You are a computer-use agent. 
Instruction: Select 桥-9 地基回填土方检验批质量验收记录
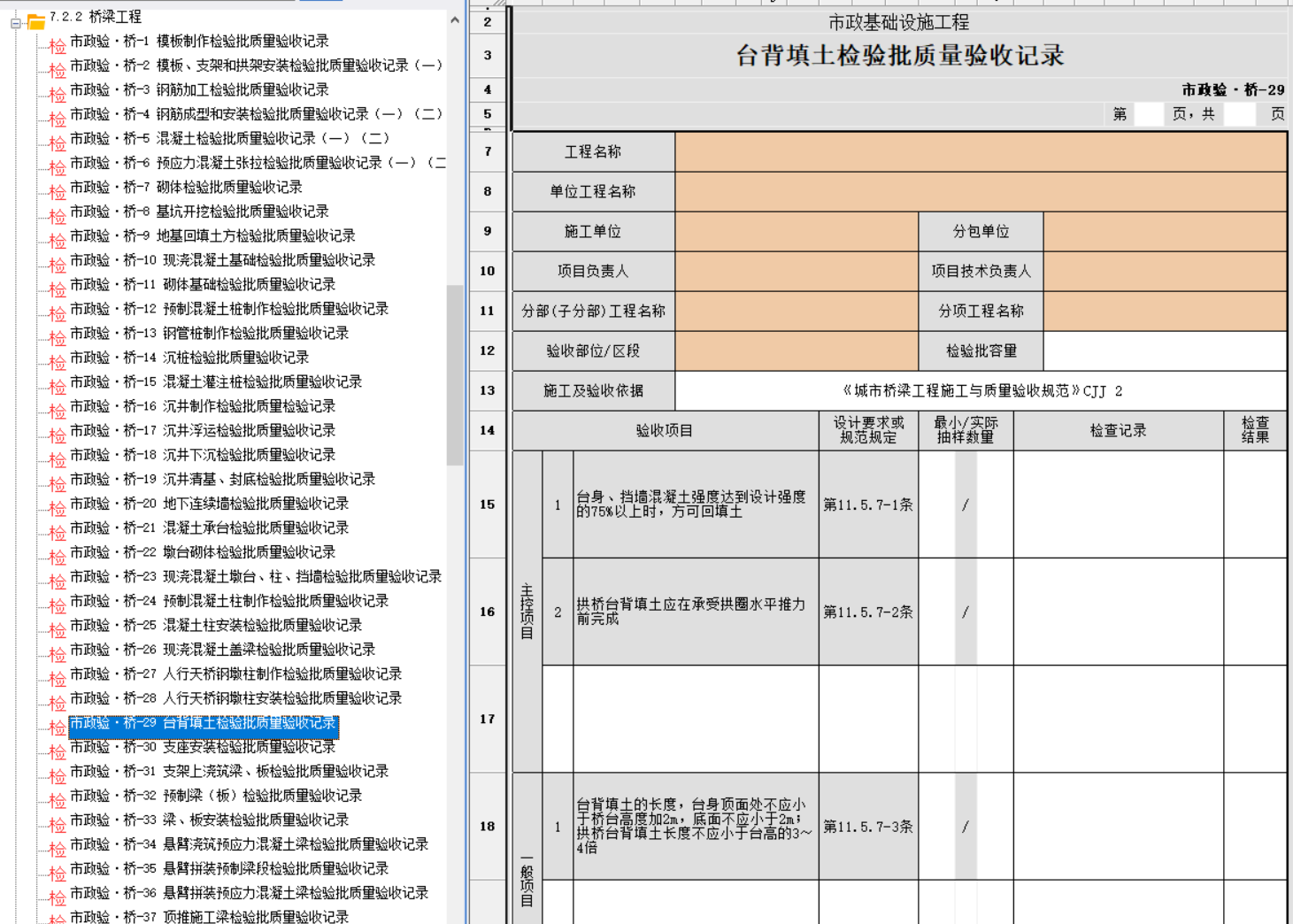click(x=212, y=236)
